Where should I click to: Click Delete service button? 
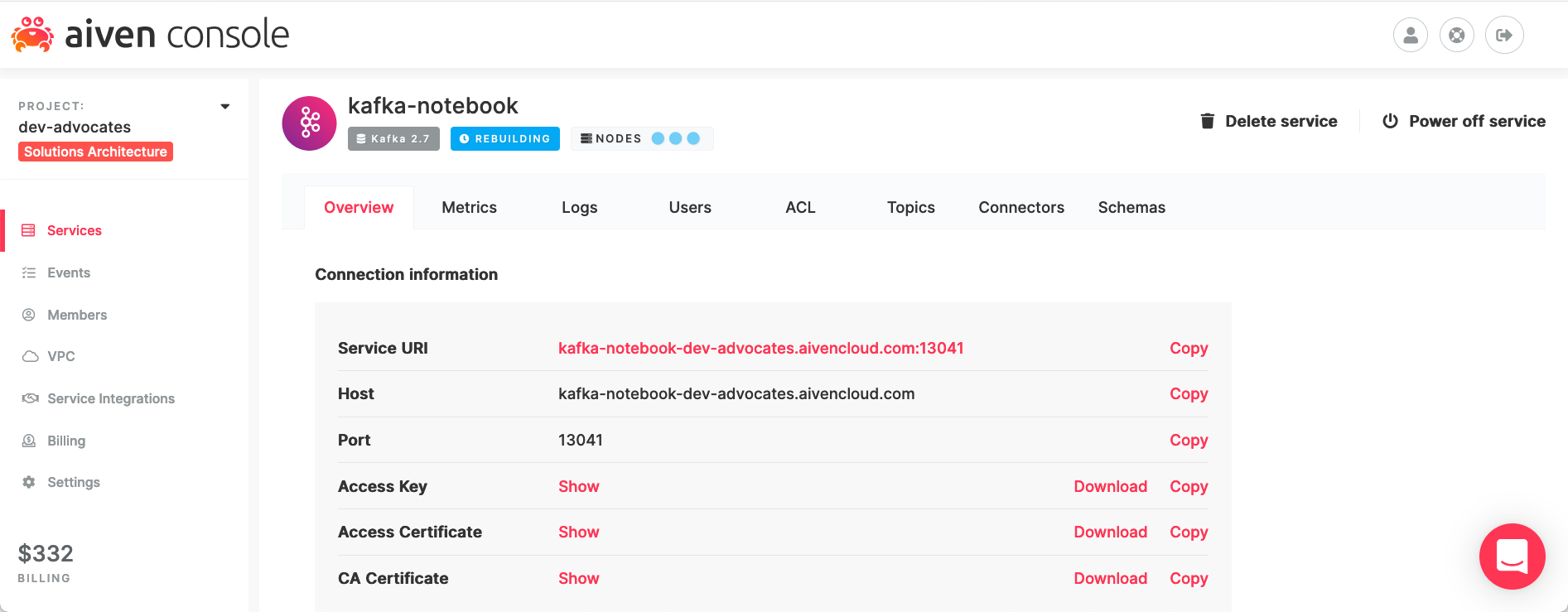(1269, 121)
